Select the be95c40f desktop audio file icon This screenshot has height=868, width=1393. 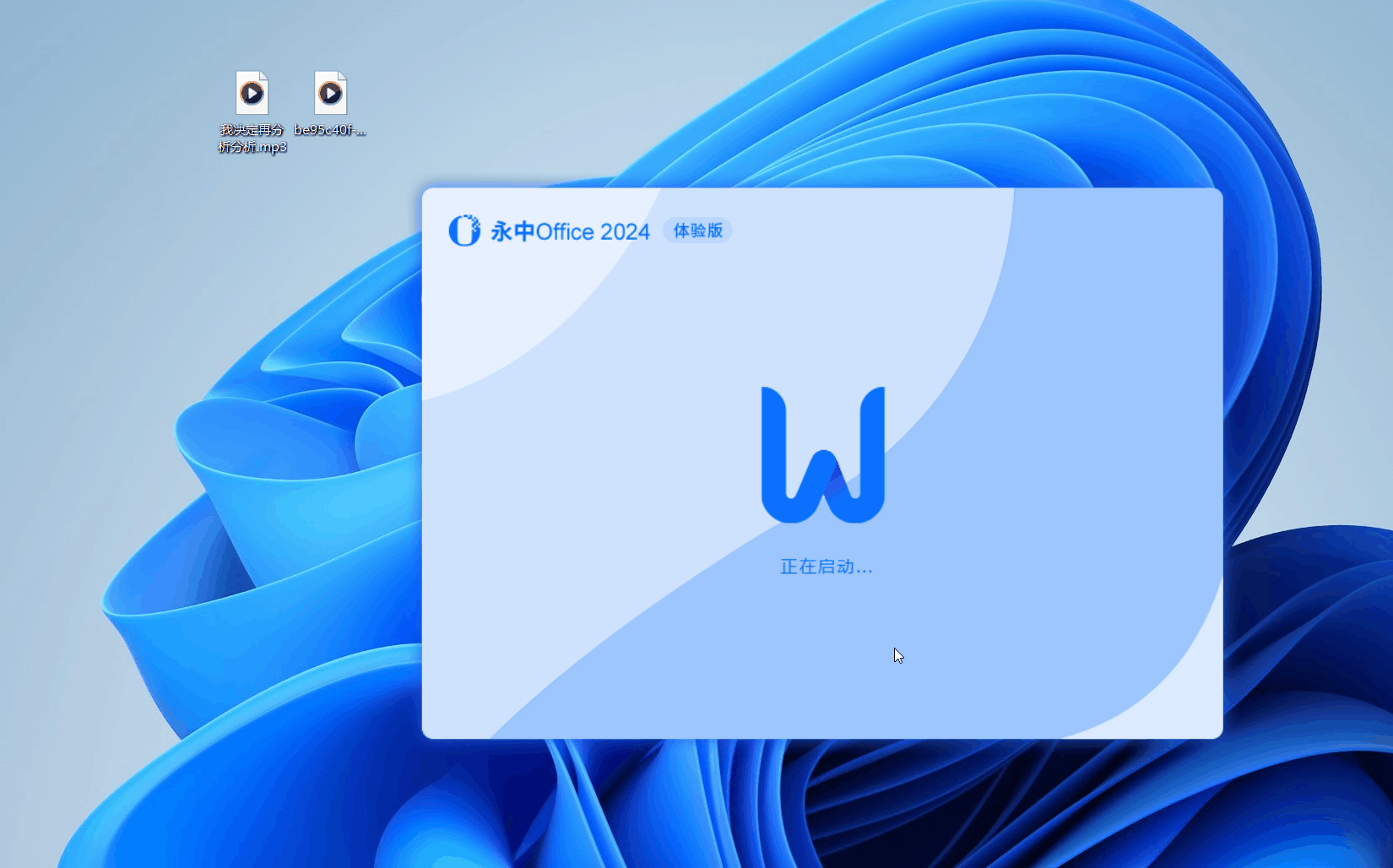click(330, 93)
